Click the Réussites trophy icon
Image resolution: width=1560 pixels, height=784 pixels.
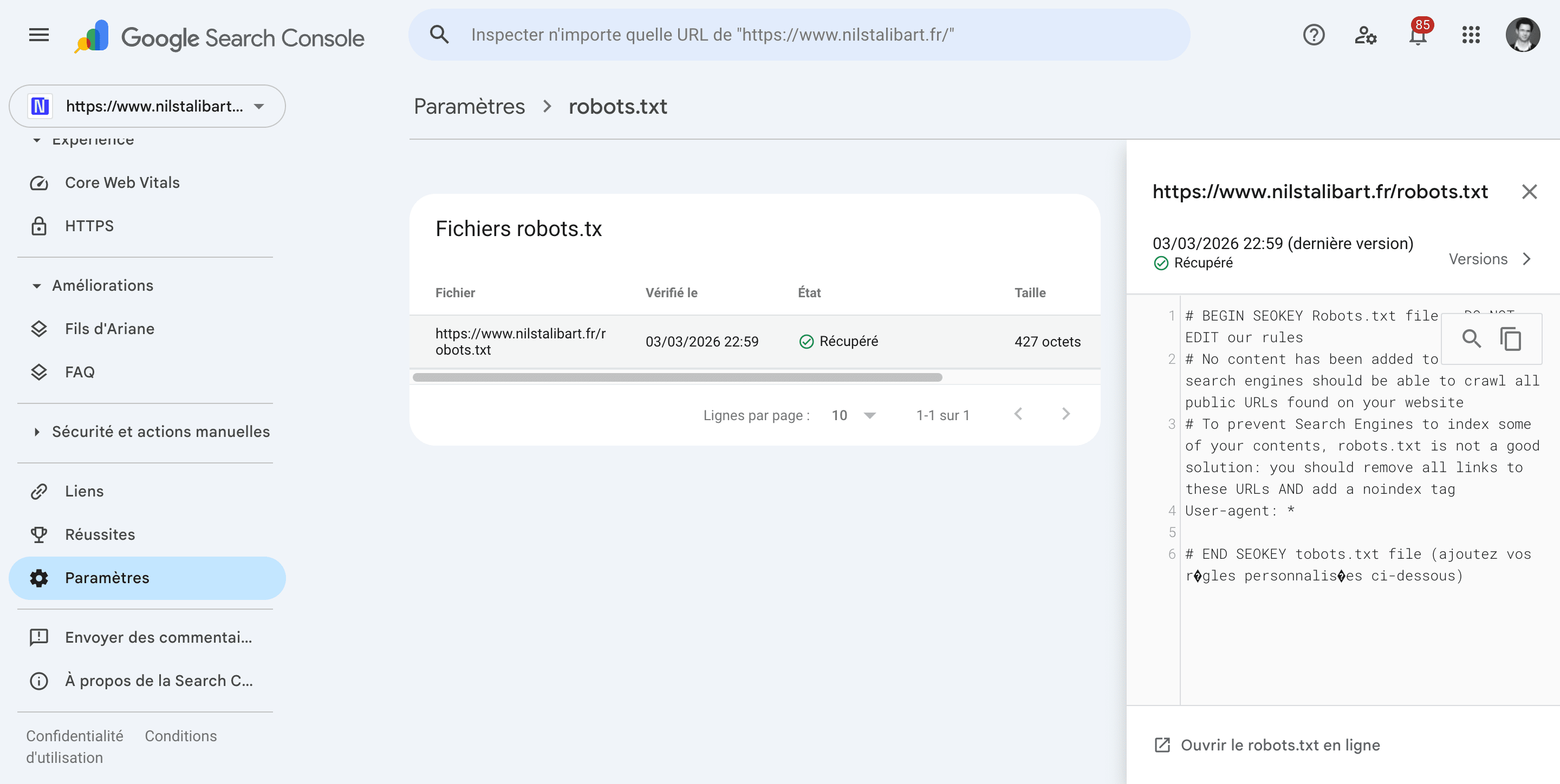[x=39, y=534]
